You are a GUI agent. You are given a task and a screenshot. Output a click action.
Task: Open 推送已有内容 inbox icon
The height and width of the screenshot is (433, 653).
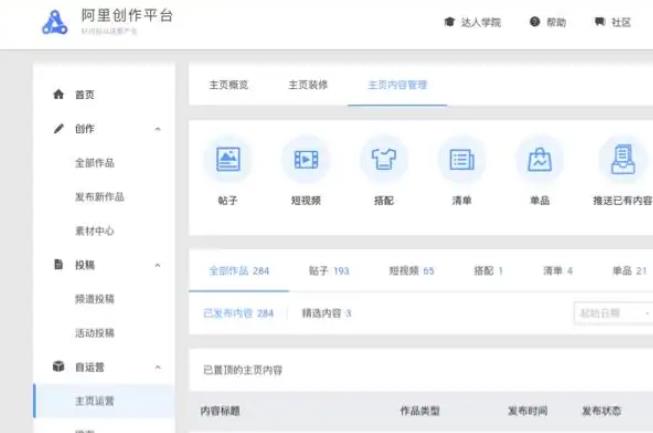[x=621, y=159]
